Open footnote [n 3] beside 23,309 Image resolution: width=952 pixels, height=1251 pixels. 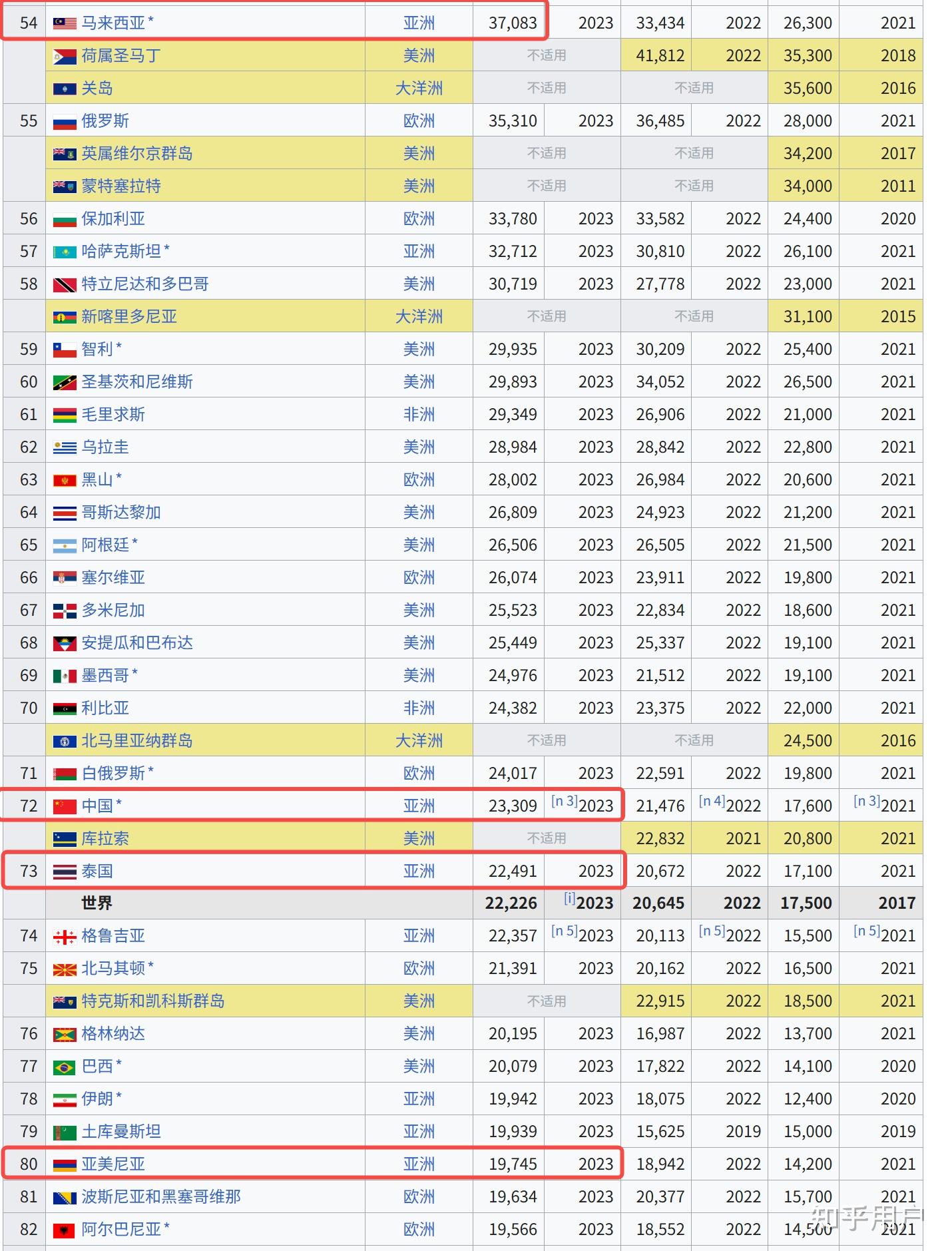click(564, 802)
